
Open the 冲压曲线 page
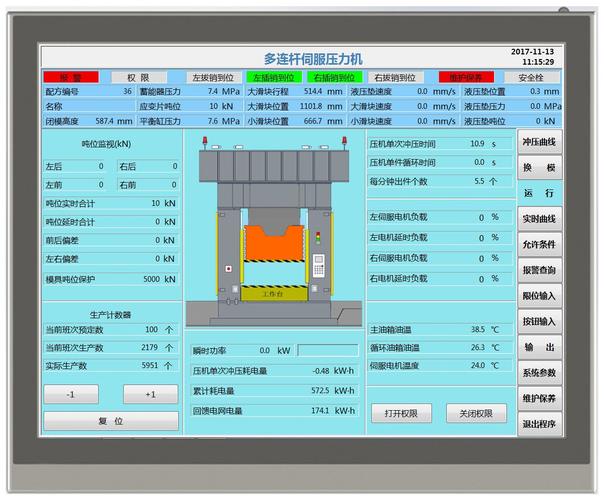(539, 142)
